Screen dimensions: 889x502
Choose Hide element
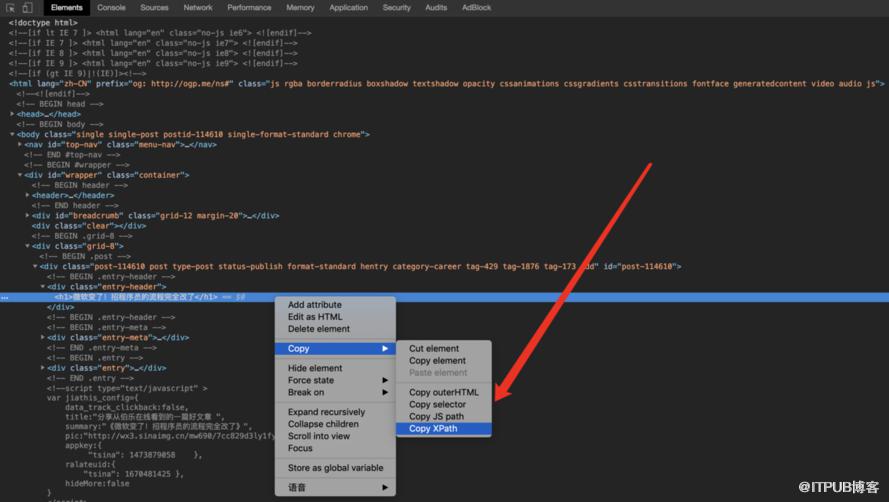(335, 368)
